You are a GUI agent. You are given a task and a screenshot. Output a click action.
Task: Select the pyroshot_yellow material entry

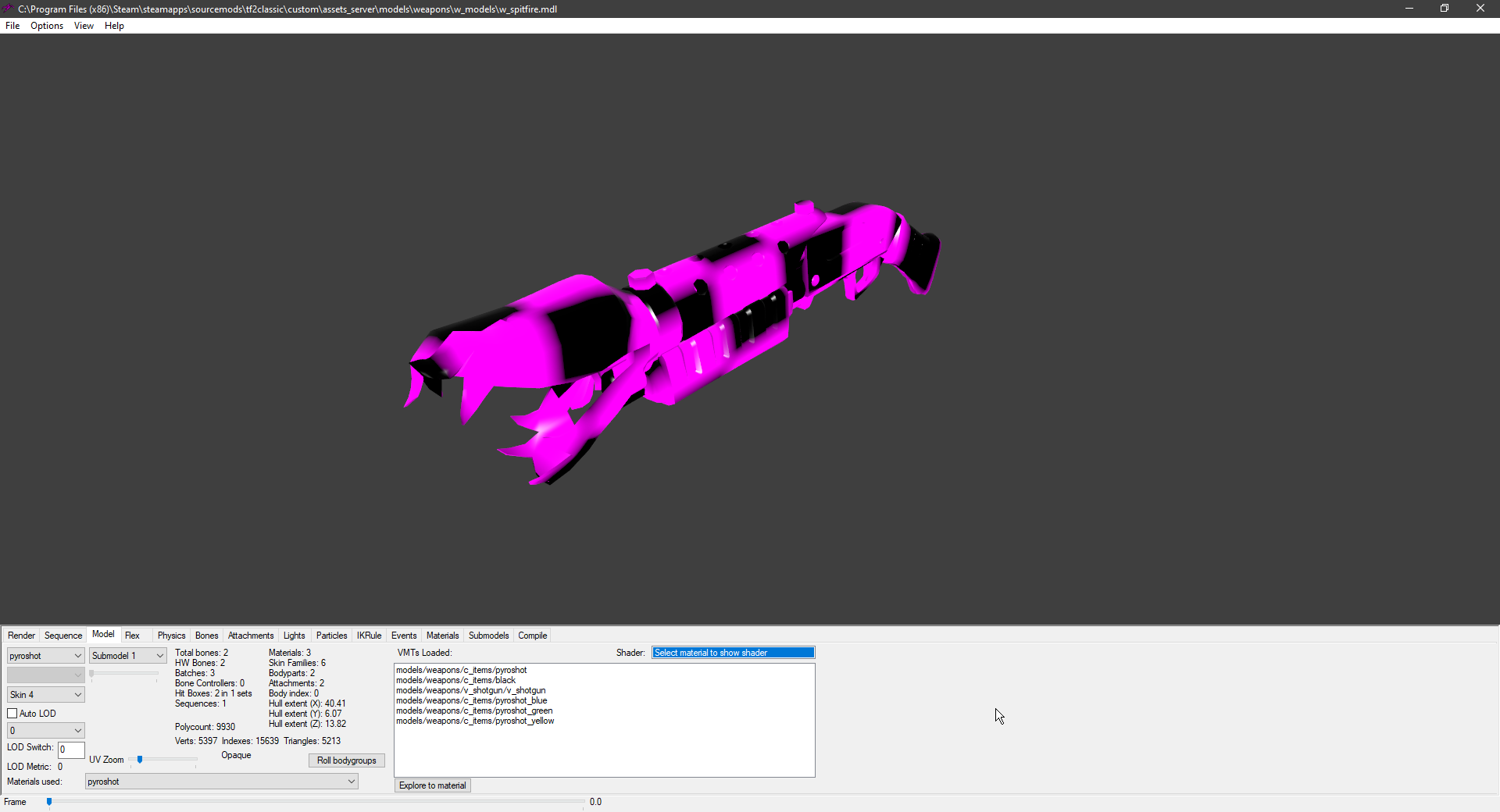[x=475, y=721]
